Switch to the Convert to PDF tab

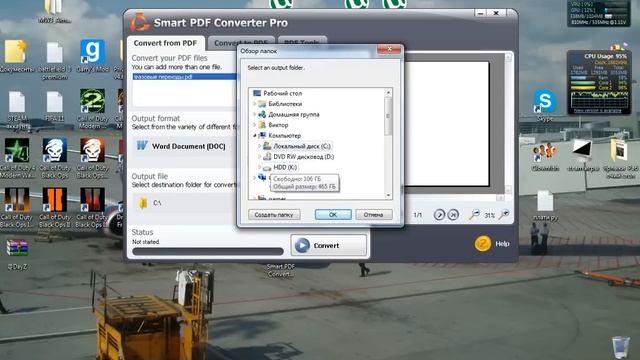(x=241, y=43)
